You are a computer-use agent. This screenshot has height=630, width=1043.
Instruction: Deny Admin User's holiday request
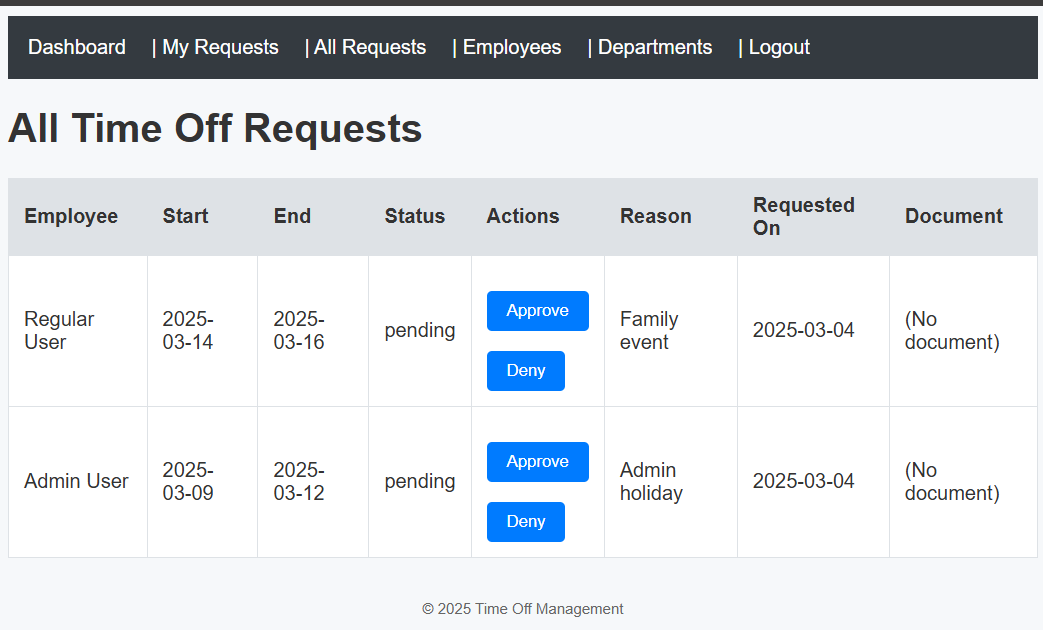tap(525, 522)
